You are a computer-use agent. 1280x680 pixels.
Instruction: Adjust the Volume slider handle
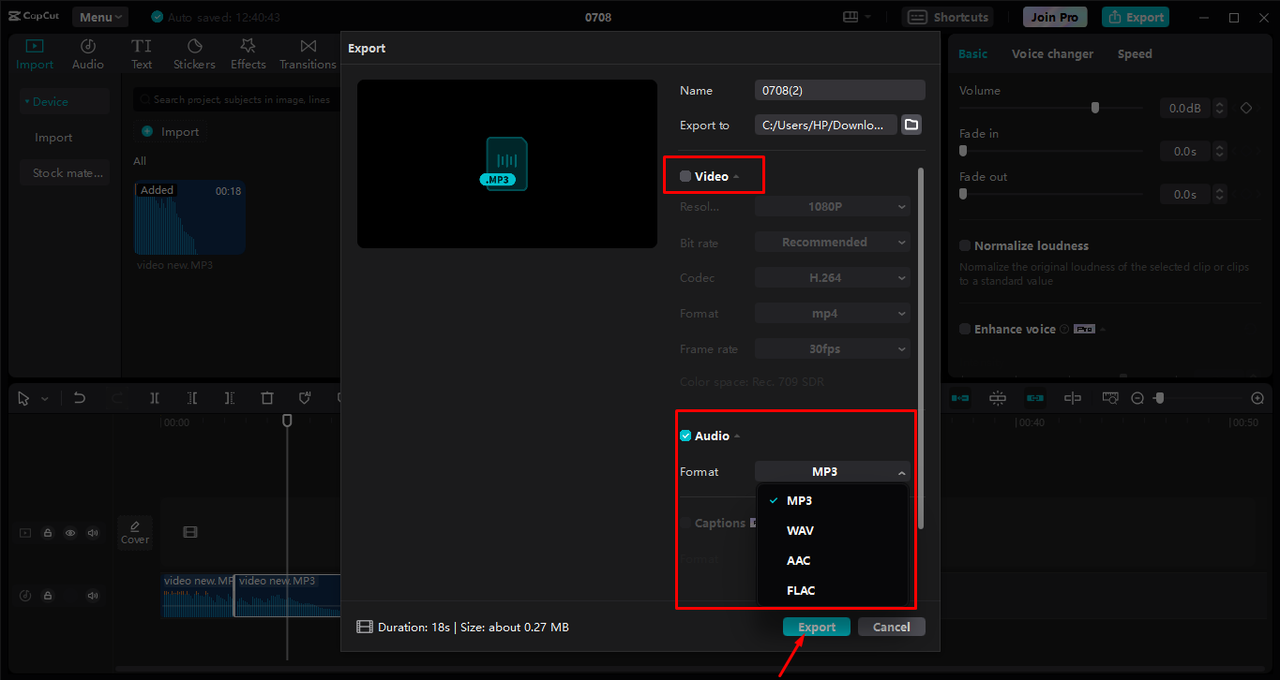1095,108
